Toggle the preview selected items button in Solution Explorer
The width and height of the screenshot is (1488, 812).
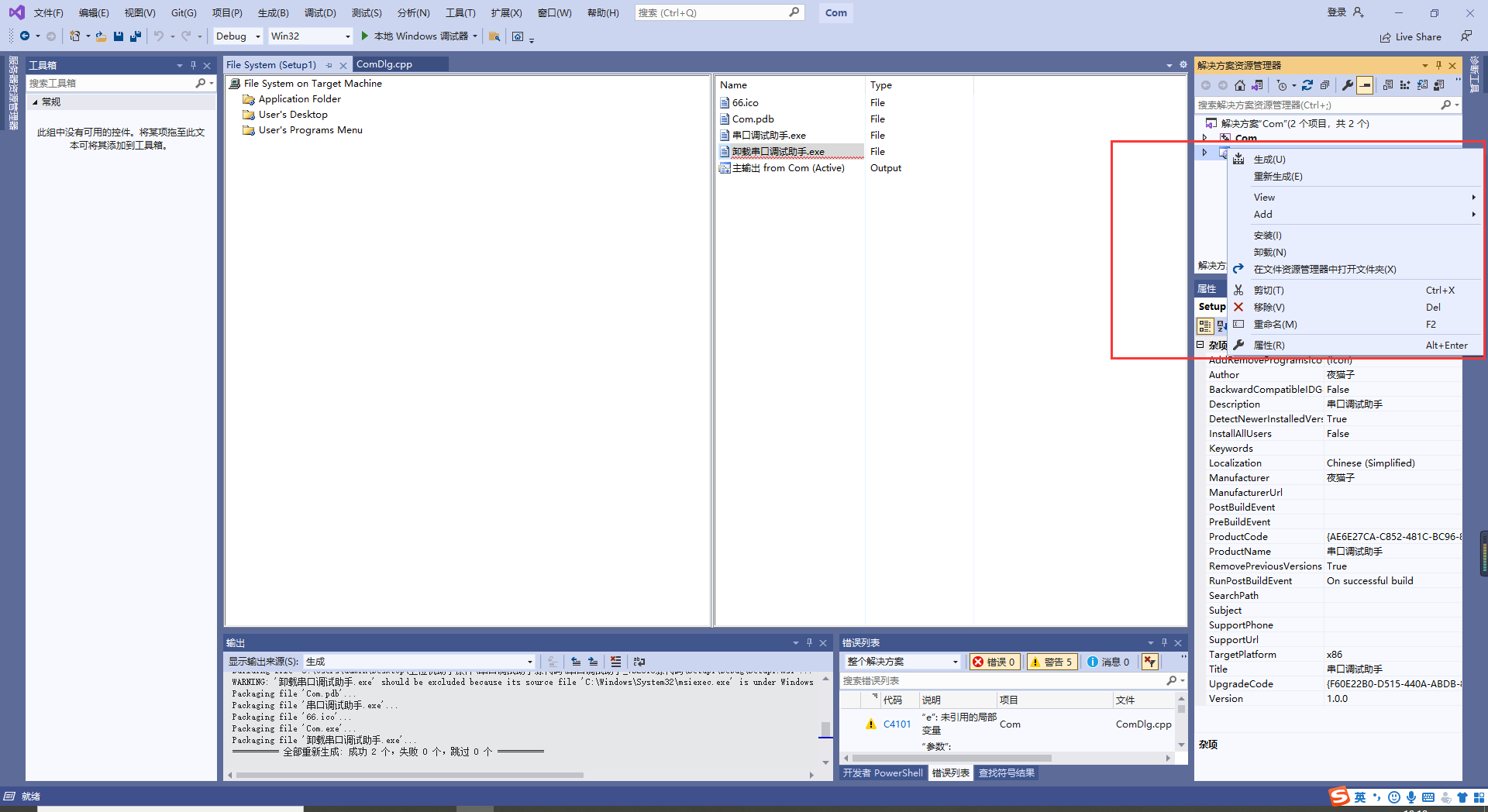(x=1365, y=85)
